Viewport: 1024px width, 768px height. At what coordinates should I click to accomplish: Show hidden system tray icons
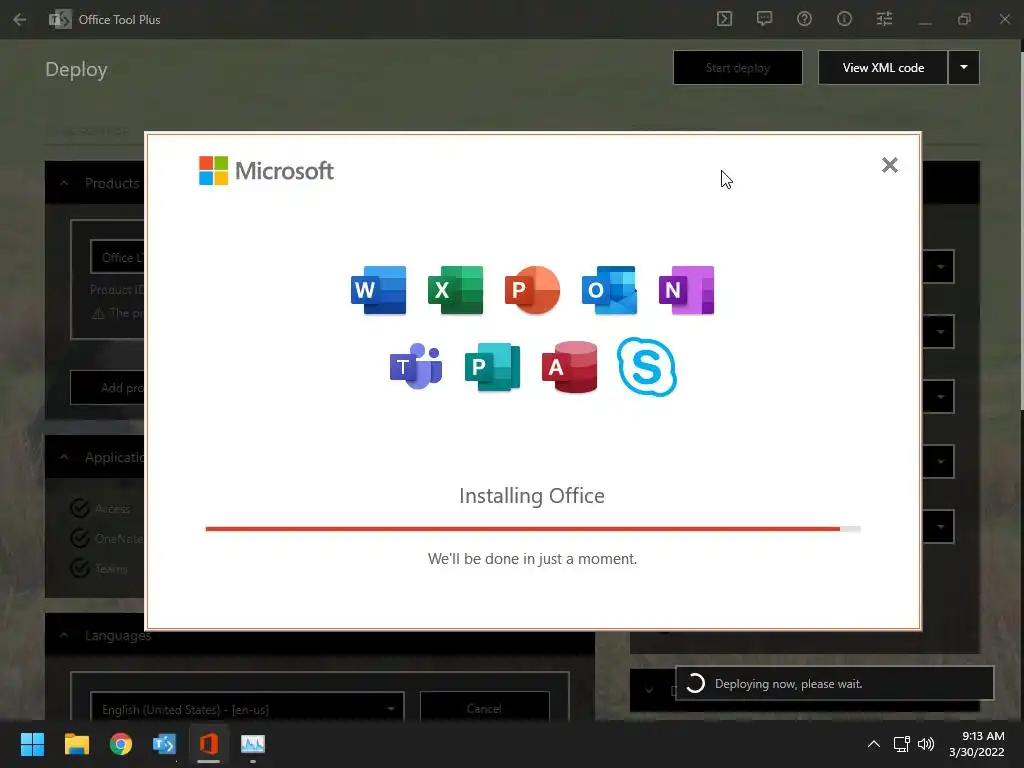(x=874, y=744)
